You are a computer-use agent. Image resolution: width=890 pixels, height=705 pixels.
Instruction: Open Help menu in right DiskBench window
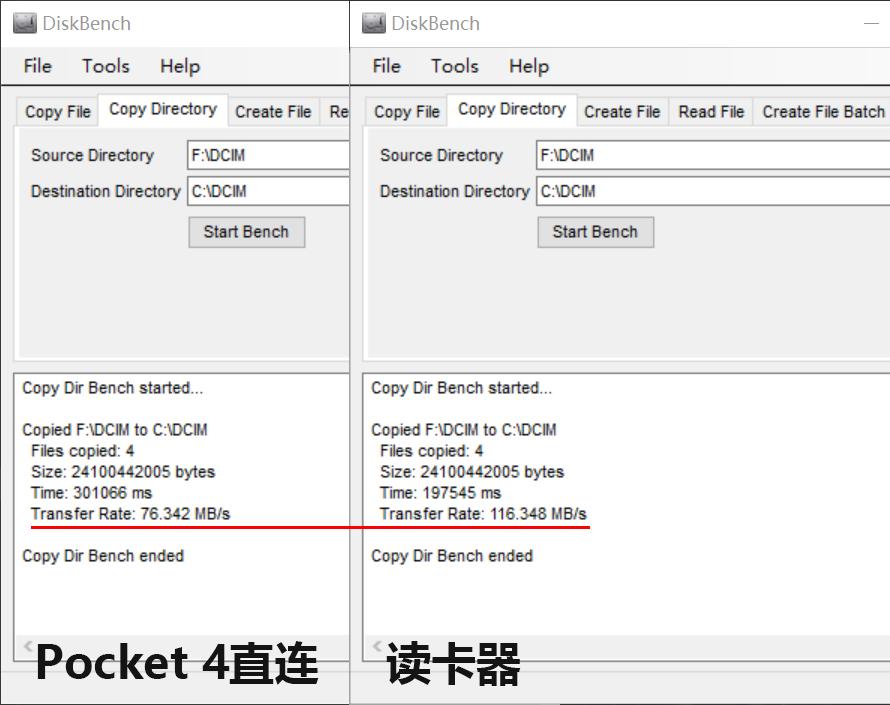pyautogui.click(x=529, y=66)
